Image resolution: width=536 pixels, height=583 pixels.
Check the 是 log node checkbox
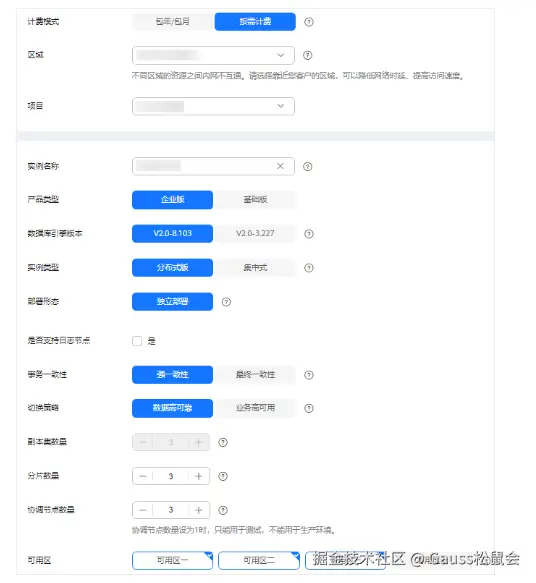point(137,341)
